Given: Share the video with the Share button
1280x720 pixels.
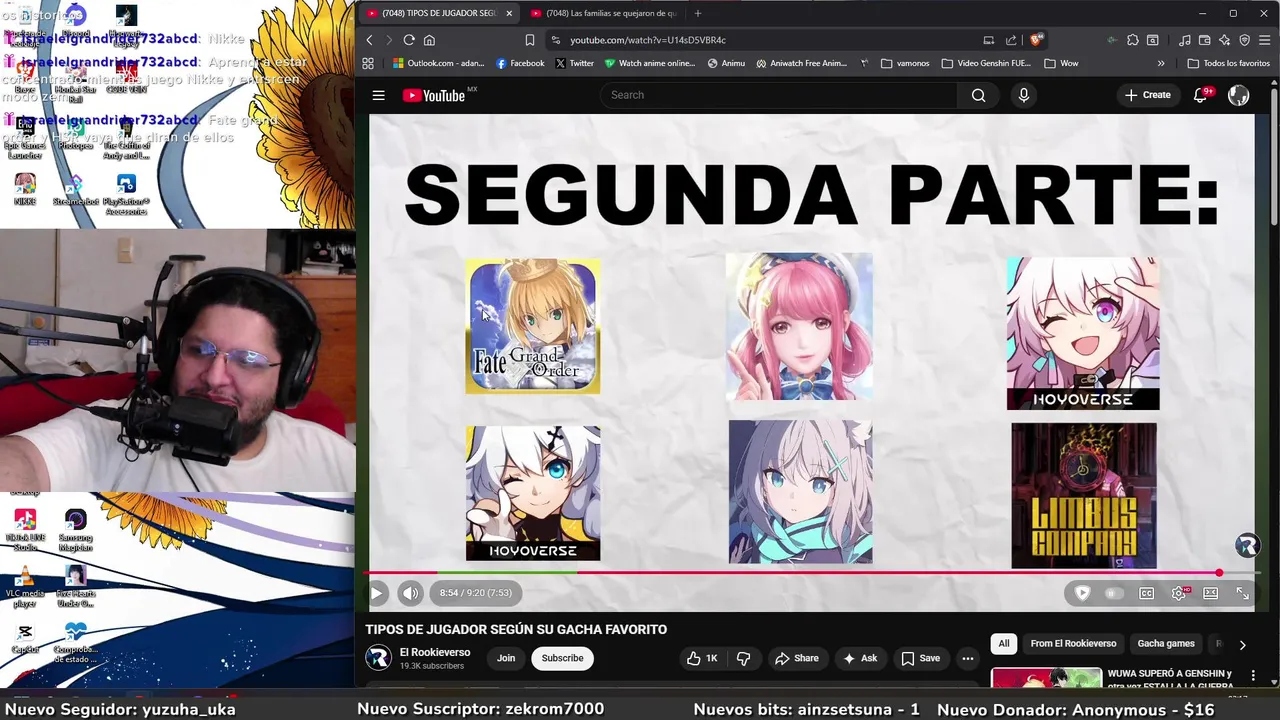Looking at the screenshot, I should 797,658.
